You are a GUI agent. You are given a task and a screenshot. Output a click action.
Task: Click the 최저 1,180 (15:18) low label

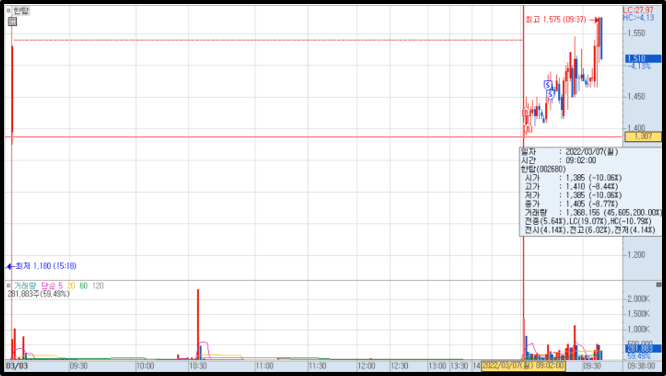coord(46,266)
